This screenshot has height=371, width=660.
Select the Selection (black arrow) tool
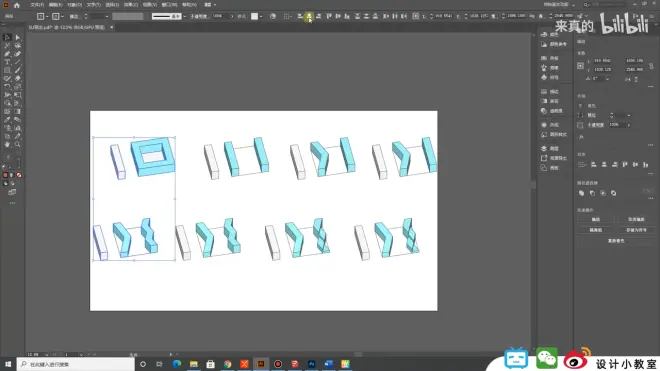pos(7,37)
